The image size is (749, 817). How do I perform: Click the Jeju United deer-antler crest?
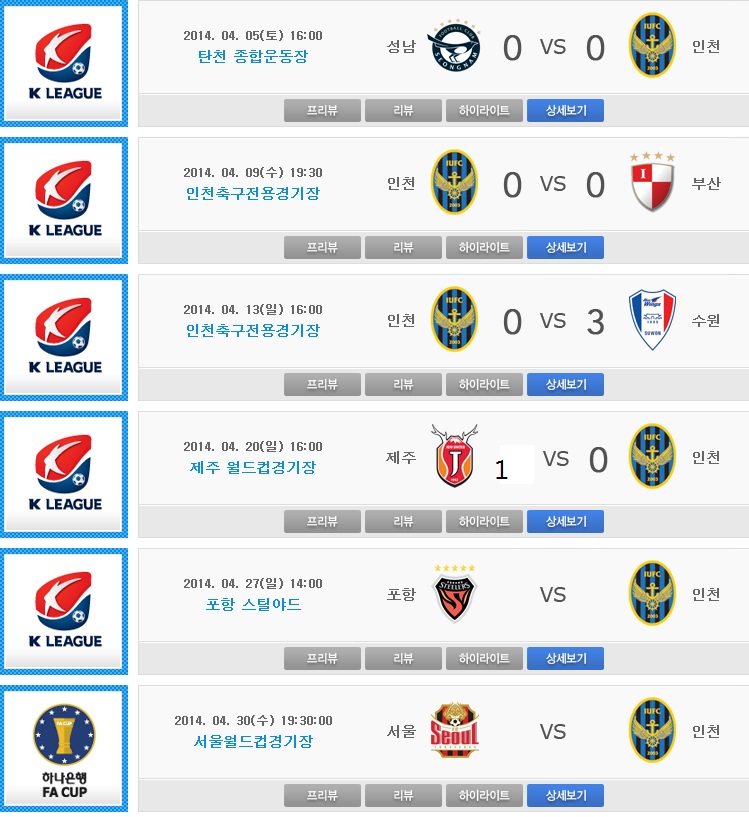[454, 456]
